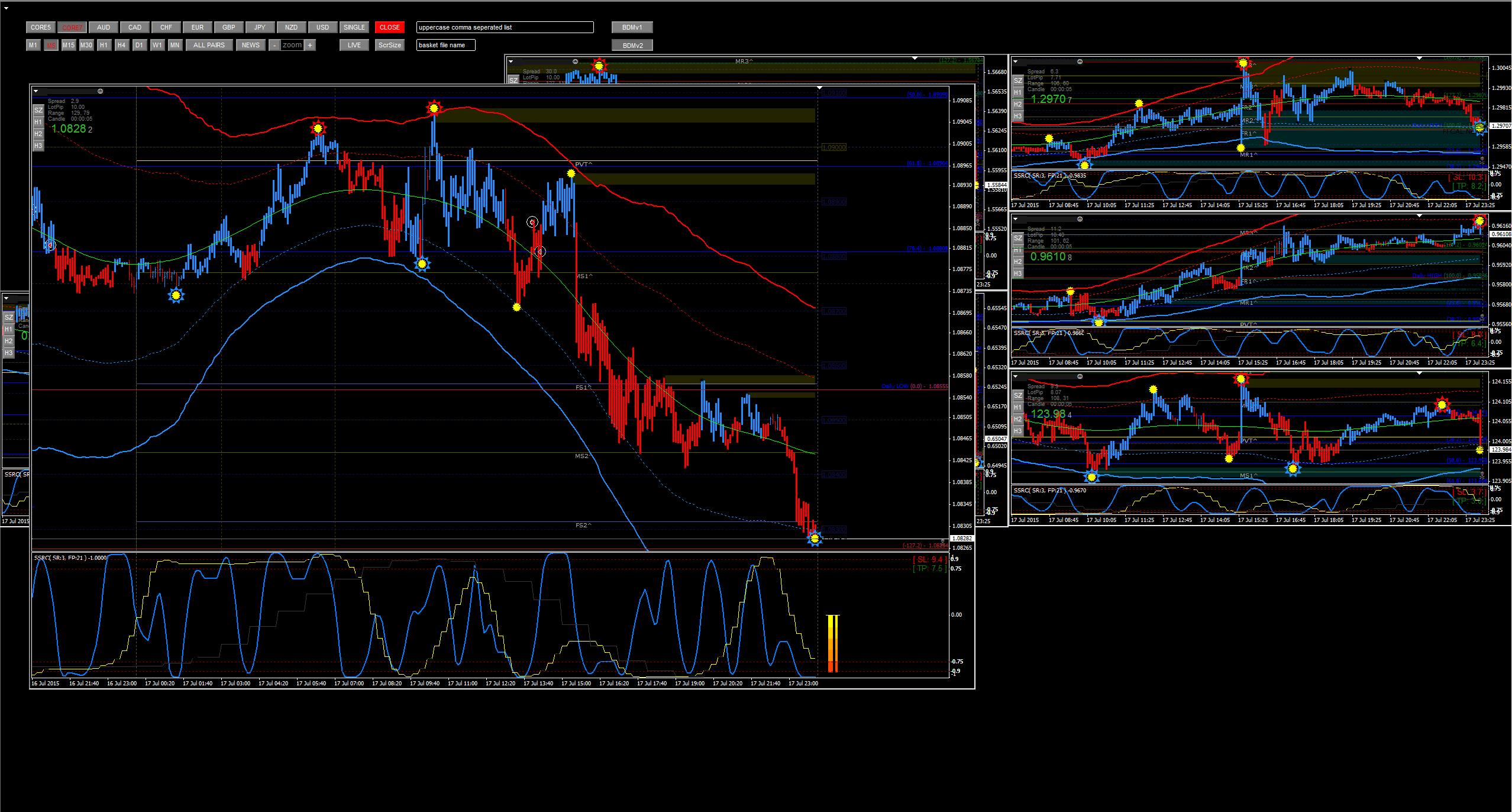Select the CORE5 basket button
1512x812 pixels.
tap(41, 27)
